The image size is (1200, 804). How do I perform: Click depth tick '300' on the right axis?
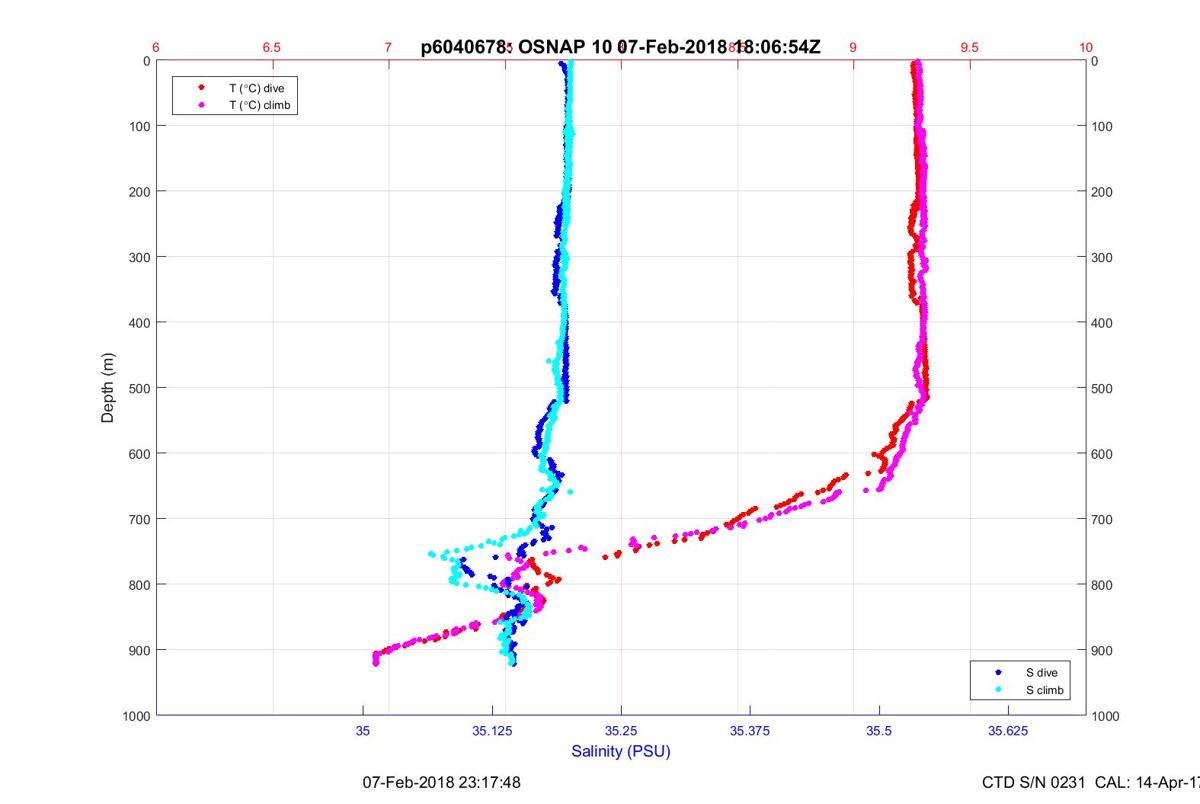click(1103, 257)
